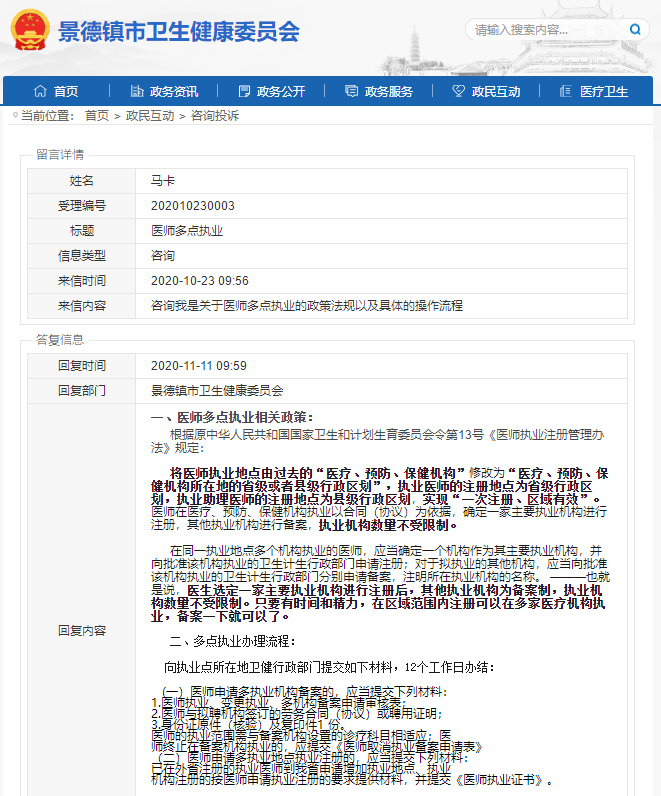The height and width of the screenshot is (796, 661).
Task: Go to the 政务公开 section
Action: point(281,91)
